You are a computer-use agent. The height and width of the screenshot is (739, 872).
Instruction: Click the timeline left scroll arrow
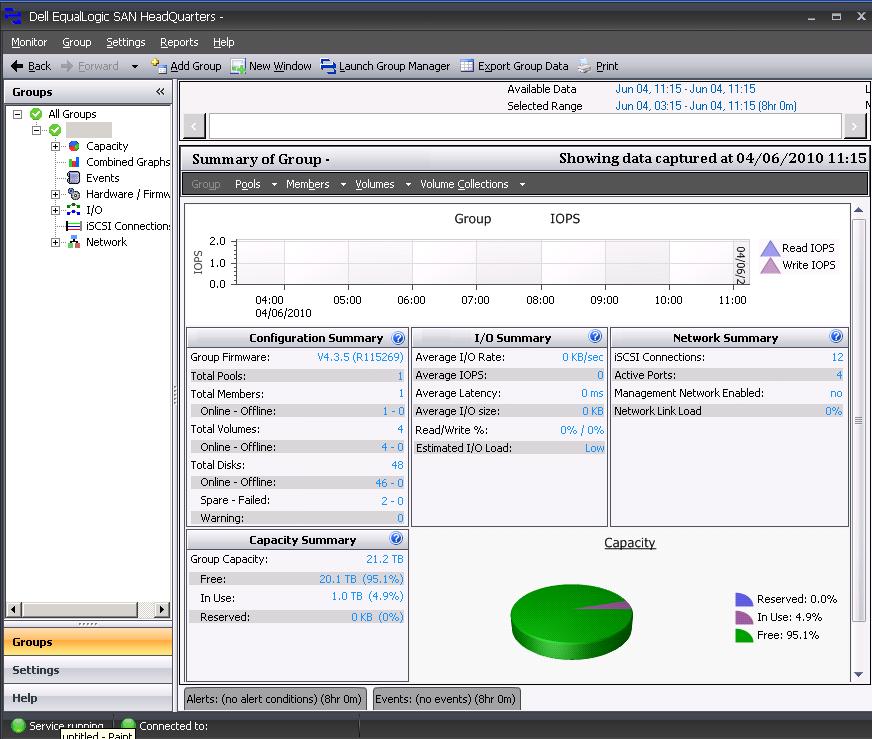pyautogui.click(x=194, y=126)
